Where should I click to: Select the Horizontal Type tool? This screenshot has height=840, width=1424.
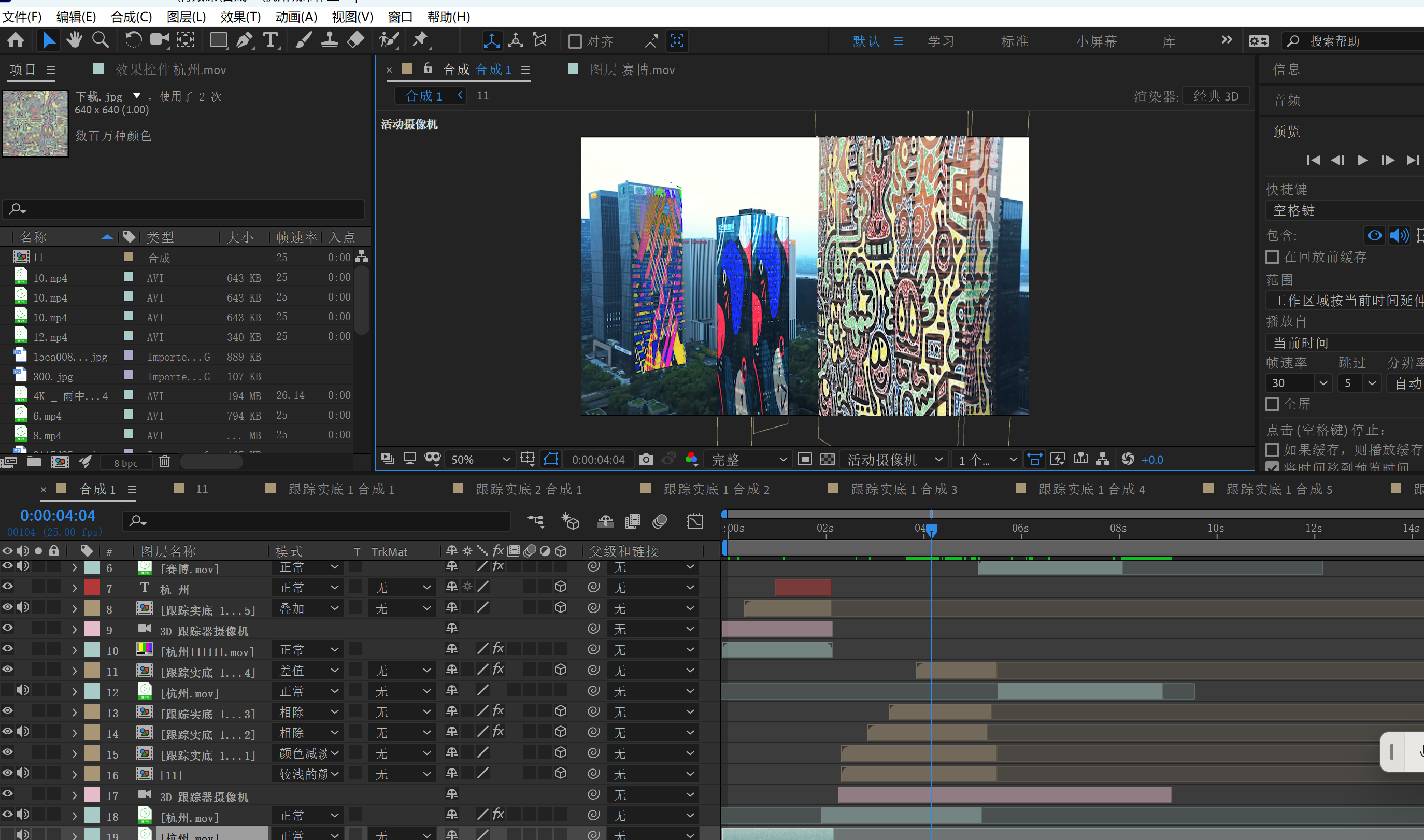(x=270, y=40)
